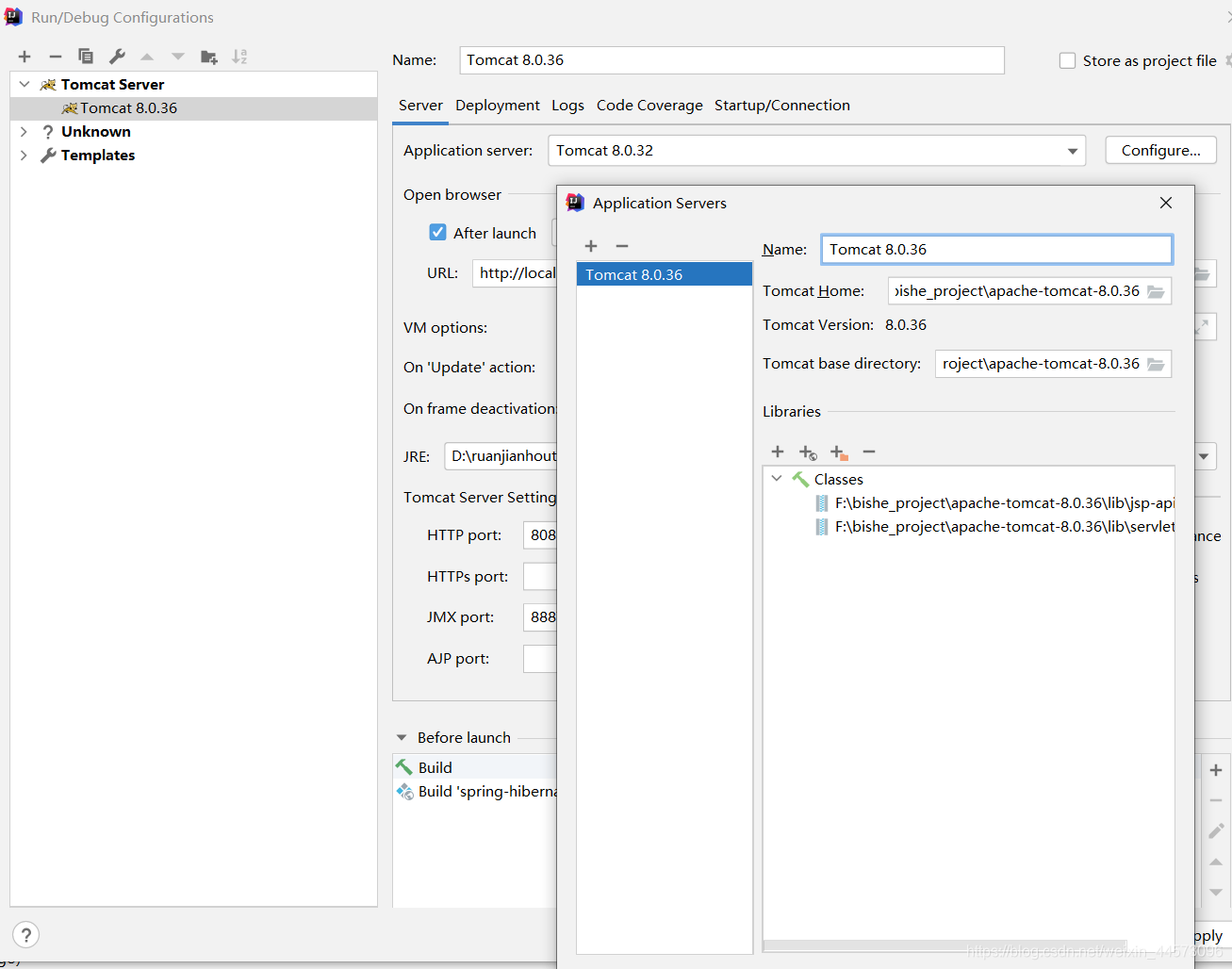This screenshot has width=1232, height=969.
Task: Remove configuration with minus icon
Action: click(x=56, y=57)
